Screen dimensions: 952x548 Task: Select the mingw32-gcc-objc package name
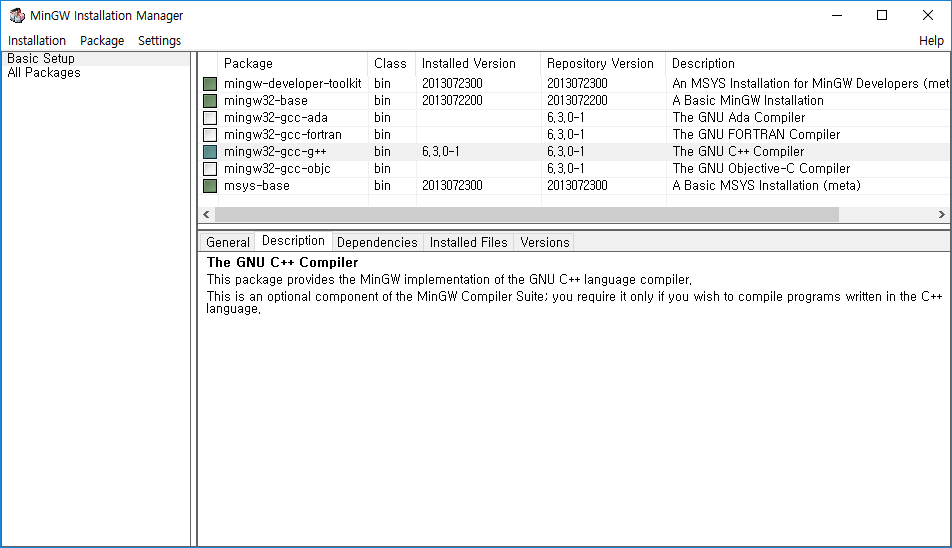coord(277,169)
